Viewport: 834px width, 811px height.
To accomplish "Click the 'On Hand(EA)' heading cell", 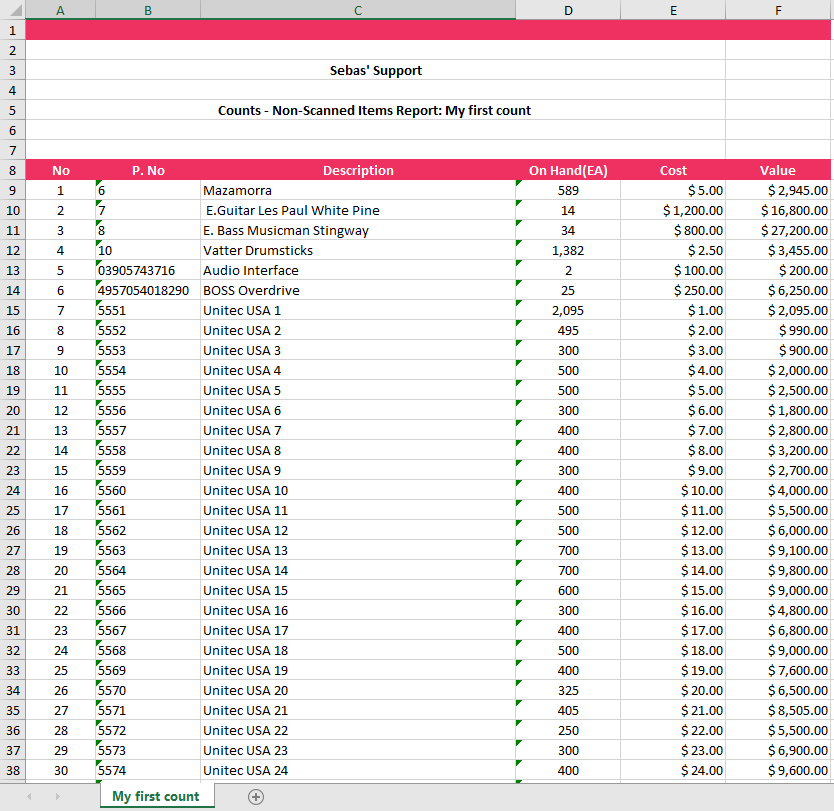I will coord(568,170).
